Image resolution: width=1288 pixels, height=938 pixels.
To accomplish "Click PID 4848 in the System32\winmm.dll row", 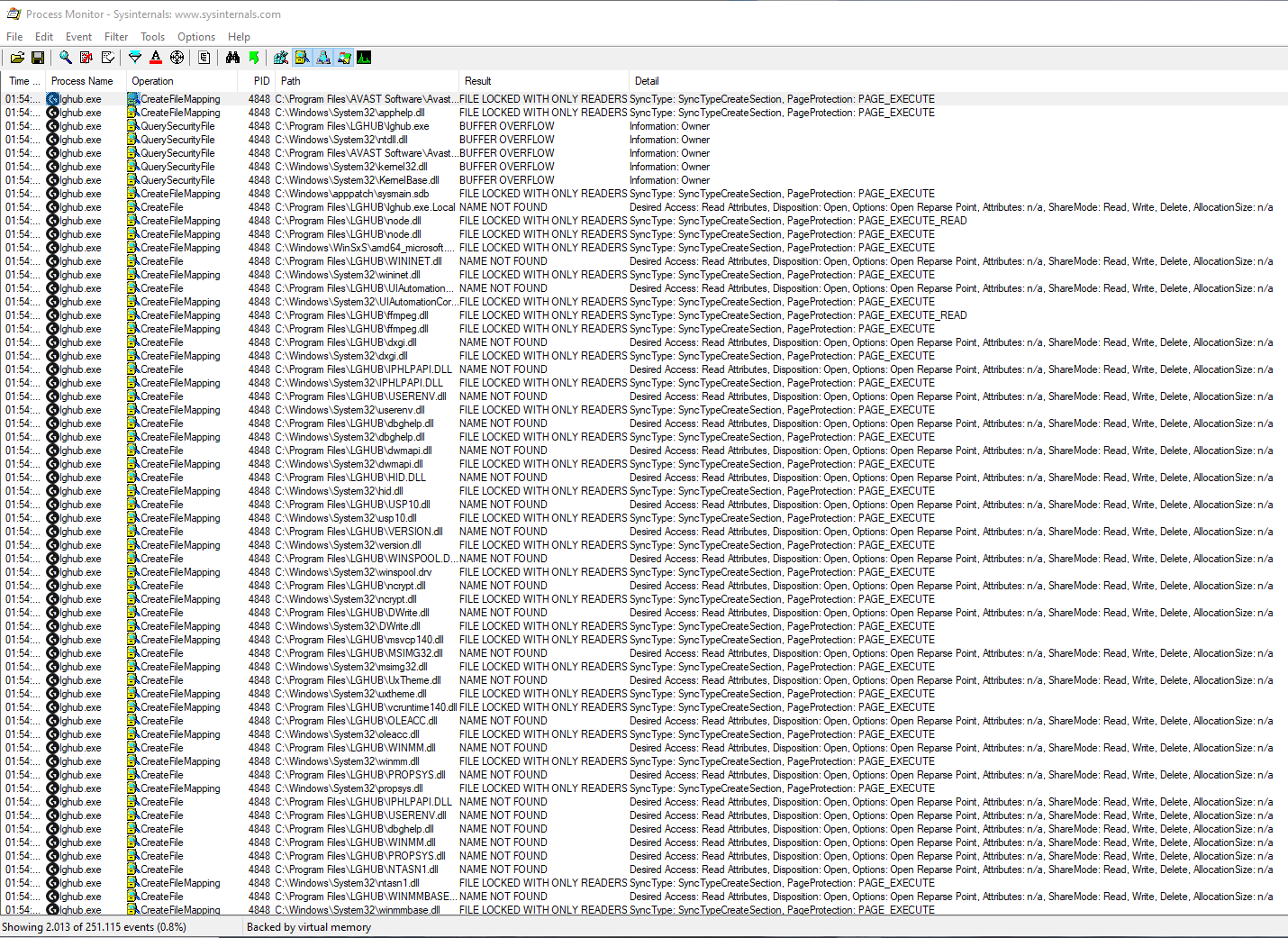I will tap(259, 761).
